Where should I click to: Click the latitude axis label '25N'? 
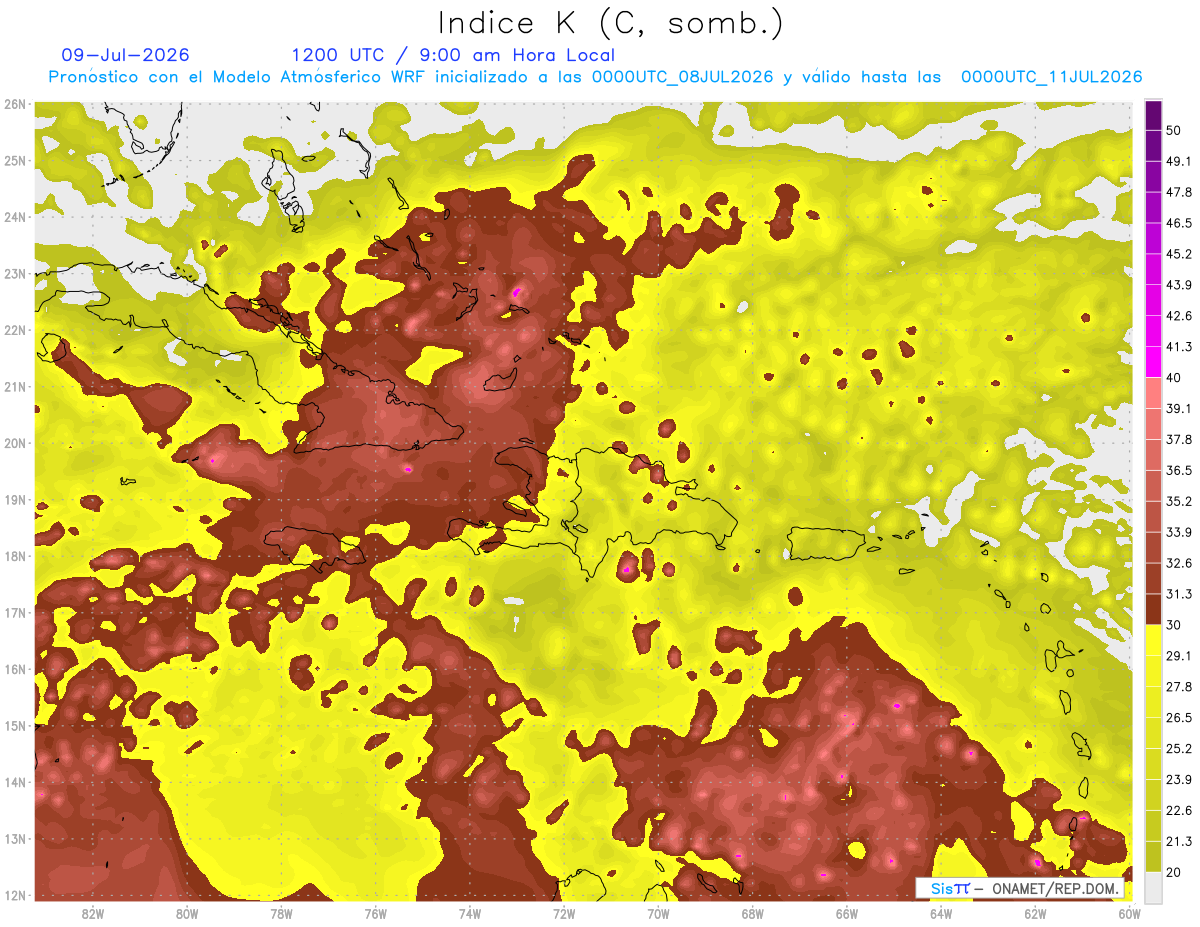(x=15, y=161)
